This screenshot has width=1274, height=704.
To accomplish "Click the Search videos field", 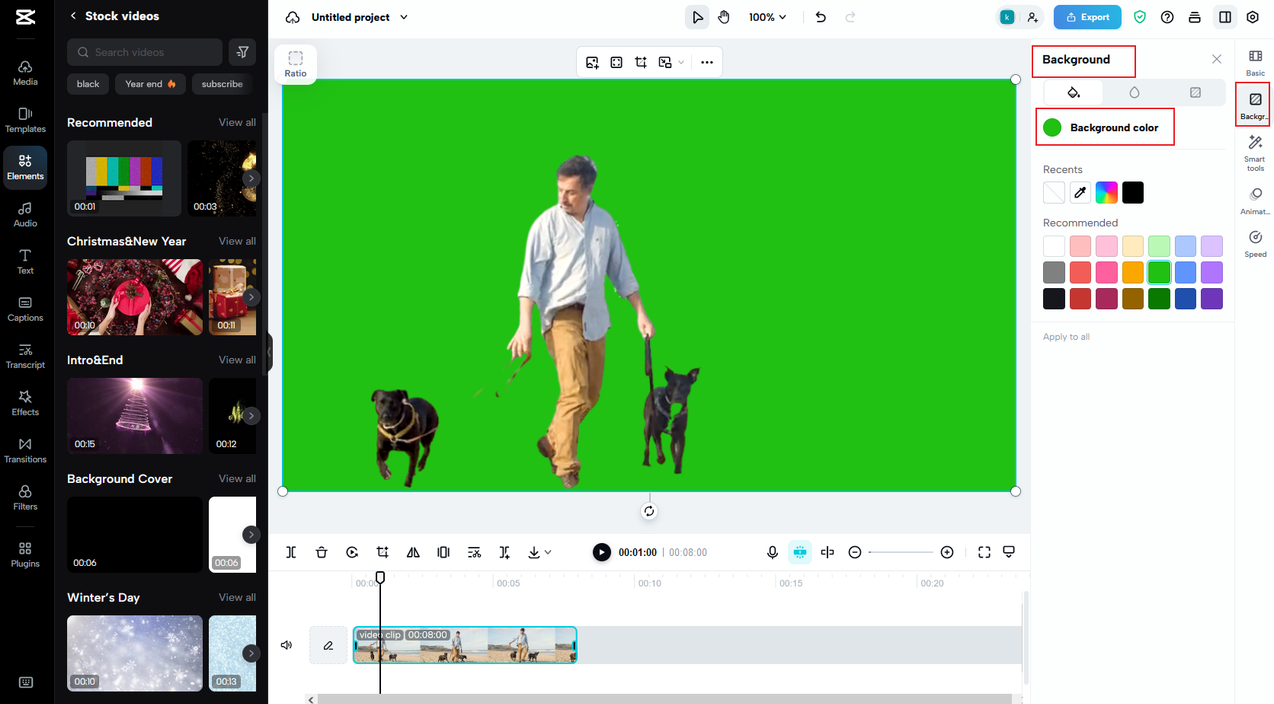I will [x=145, y=52].
